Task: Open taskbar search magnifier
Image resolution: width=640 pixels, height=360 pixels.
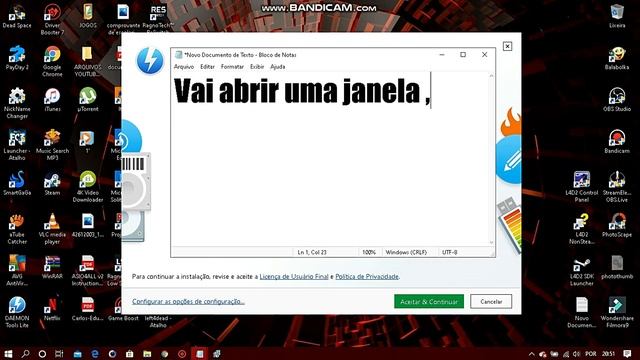Action: (25, 353)
